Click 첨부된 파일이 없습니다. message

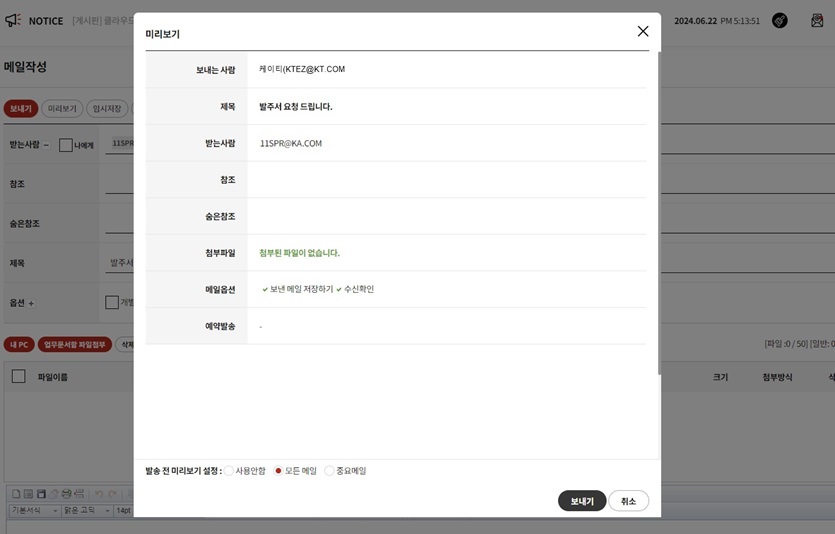299,253
